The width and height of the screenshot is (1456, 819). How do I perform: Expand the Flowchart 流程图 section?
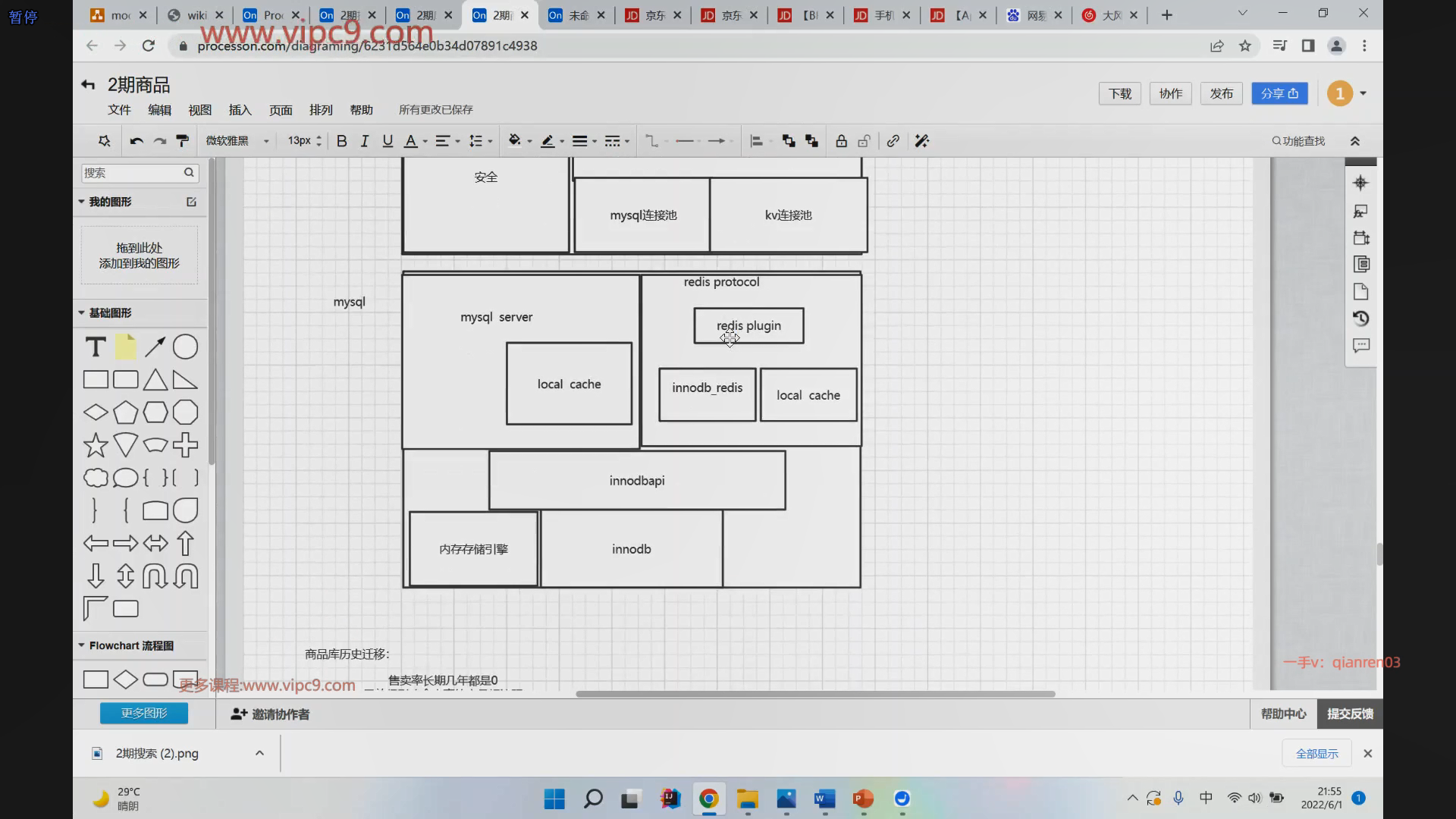82,645
